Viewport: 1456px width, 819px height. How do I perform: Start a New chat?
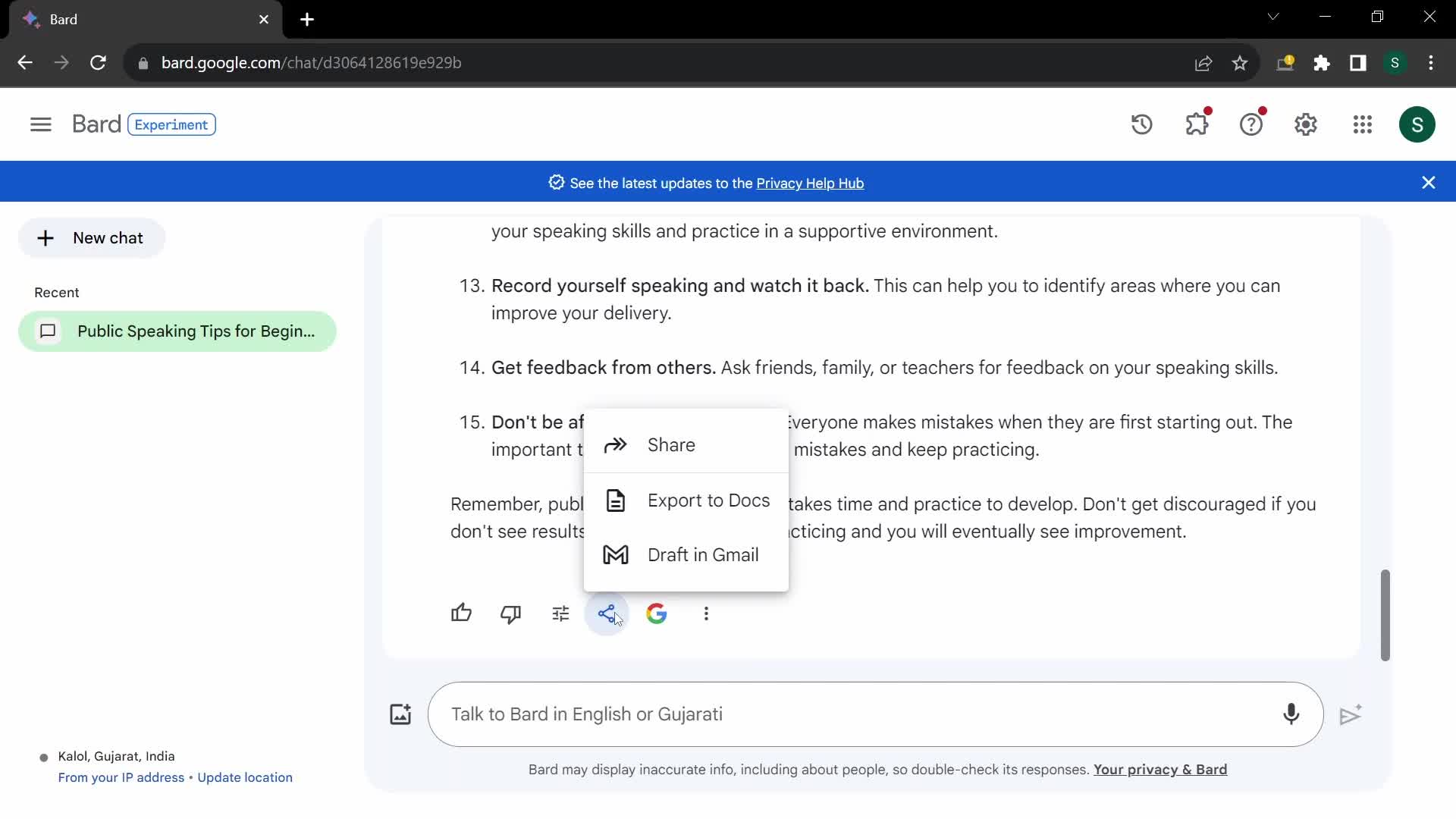pyautogui.click(x=91, y=238)
